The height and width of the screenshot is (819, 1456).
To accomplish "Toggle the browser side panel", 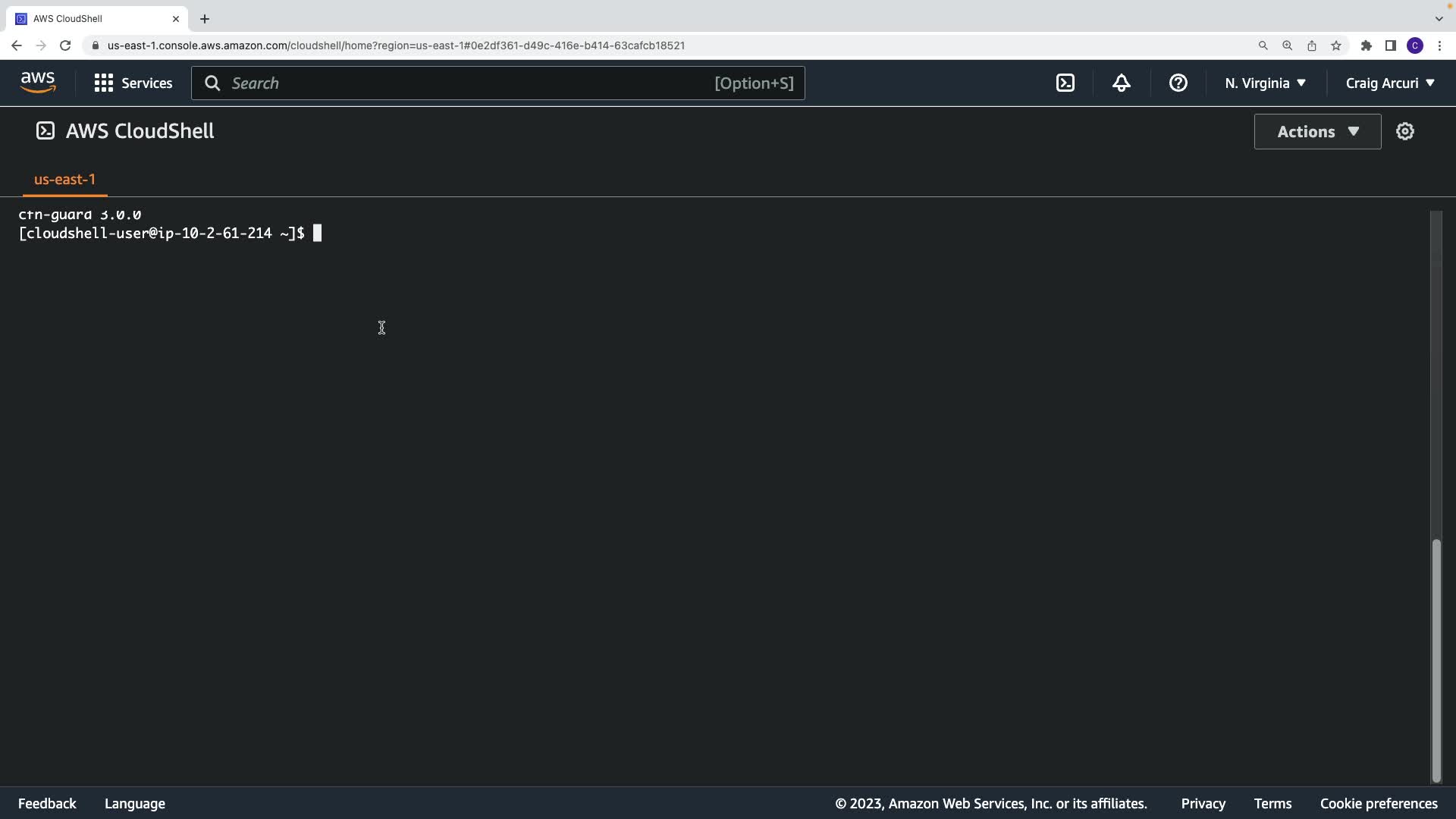I will pos(1390,45).
